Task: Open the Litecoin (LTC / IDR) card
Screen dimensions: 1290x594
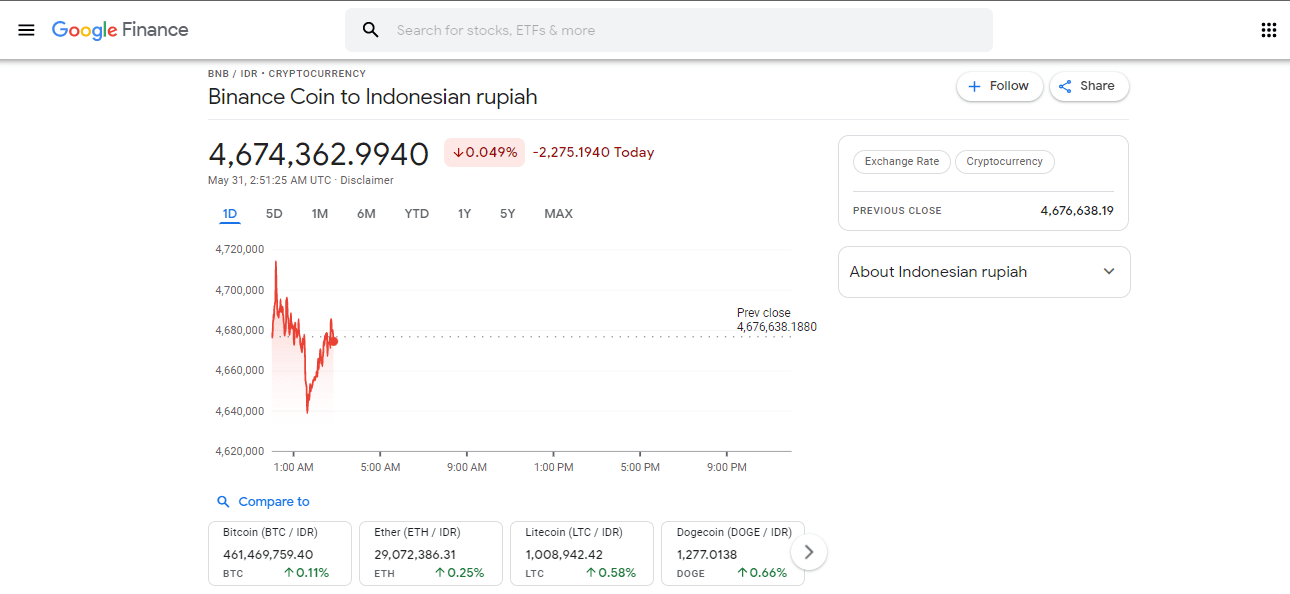Action: (582, 553)
